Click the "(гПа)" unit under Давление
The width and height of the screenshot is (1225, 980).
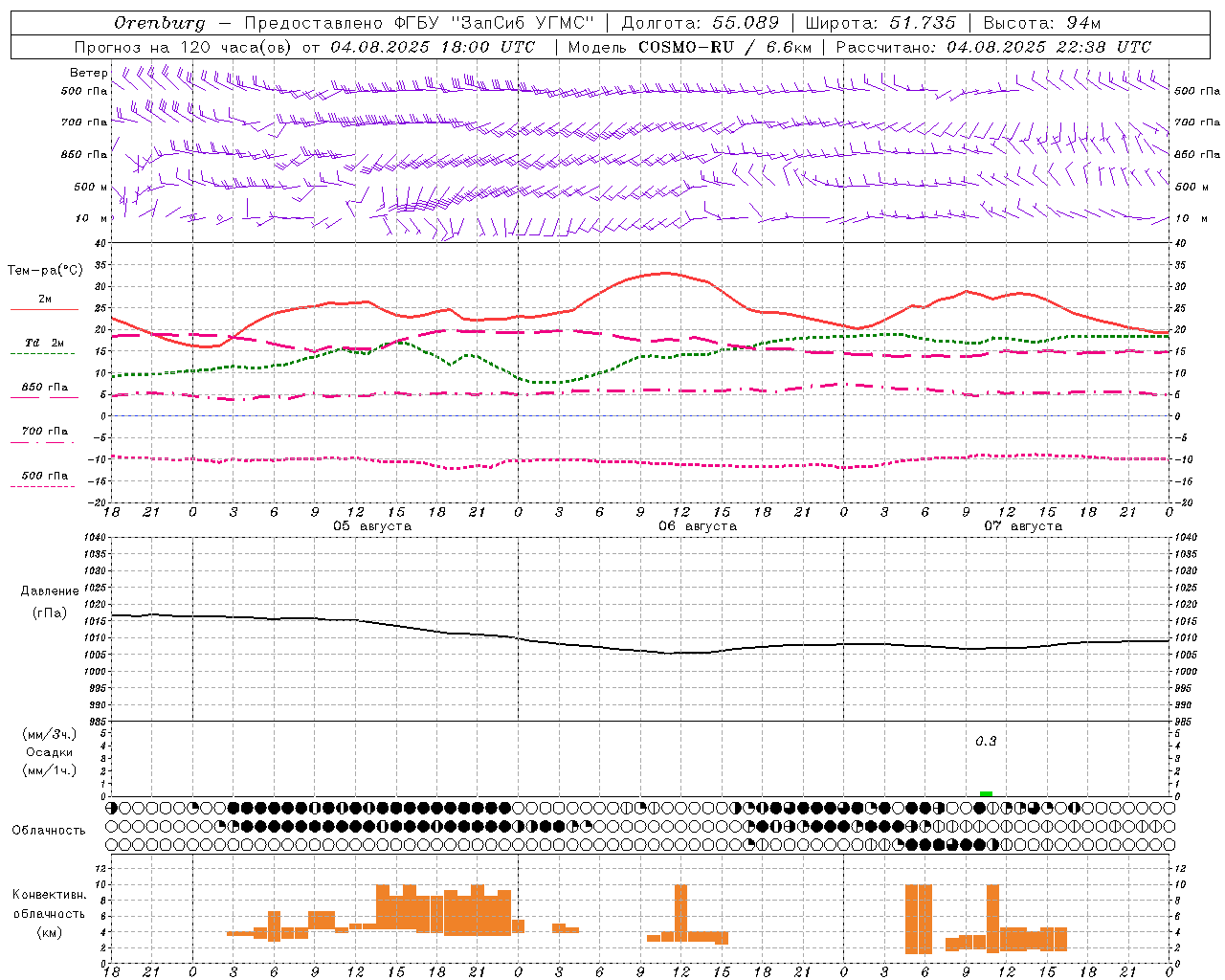coord(49,612)
